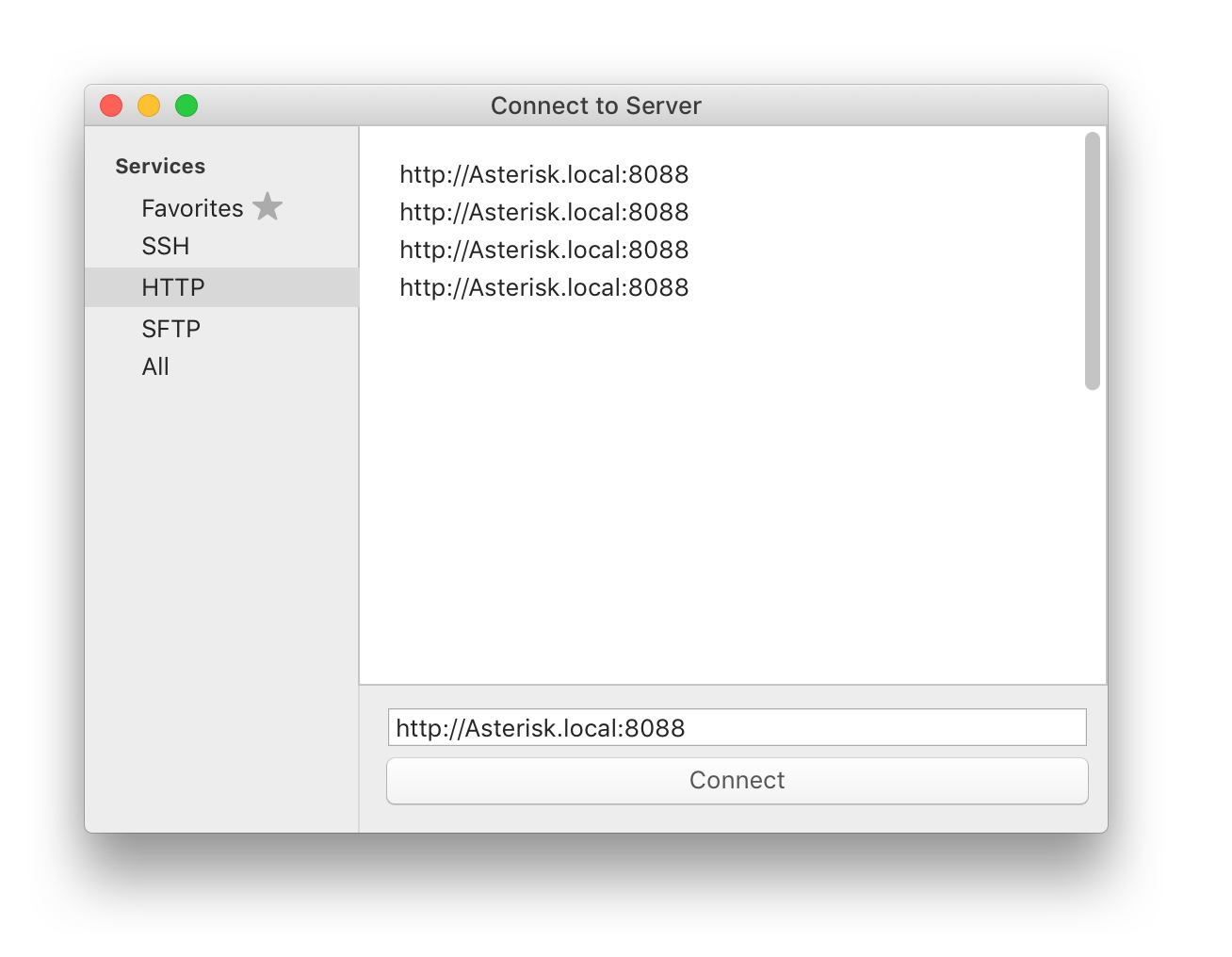Click the green zoom button
This screenshot has width=1232, height=957.
186,105
